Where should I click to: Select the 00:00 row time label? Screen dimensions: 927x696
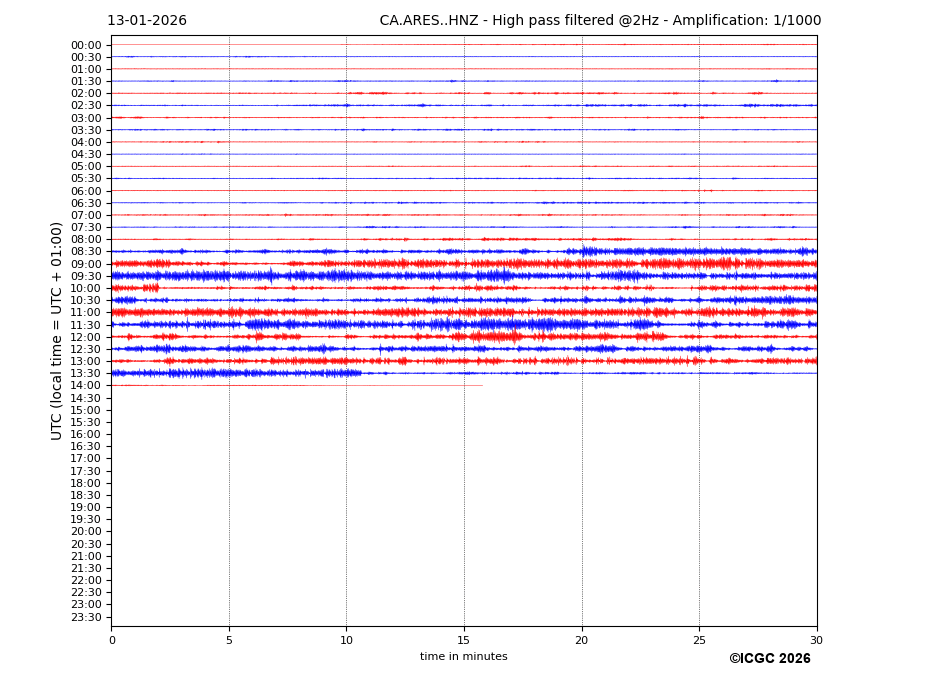[86, 45]
